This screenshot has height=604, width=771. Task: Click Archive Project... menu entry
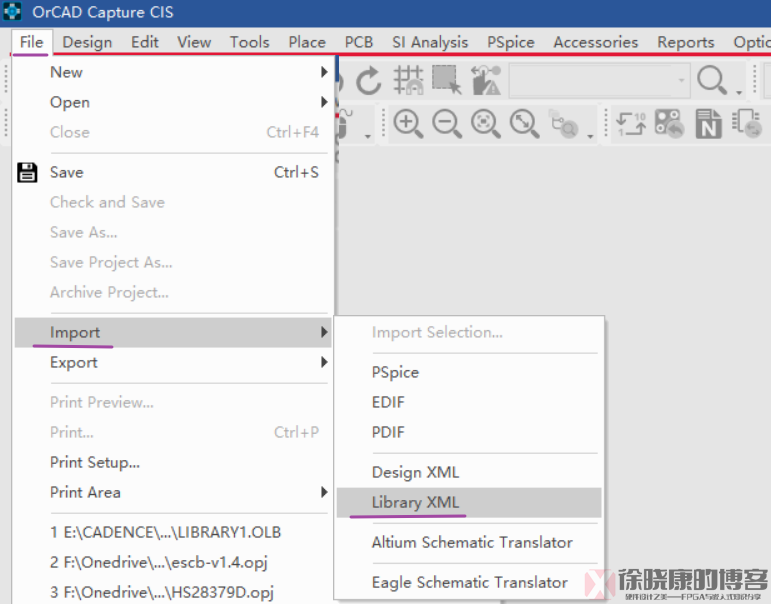(x=173, y=293)
